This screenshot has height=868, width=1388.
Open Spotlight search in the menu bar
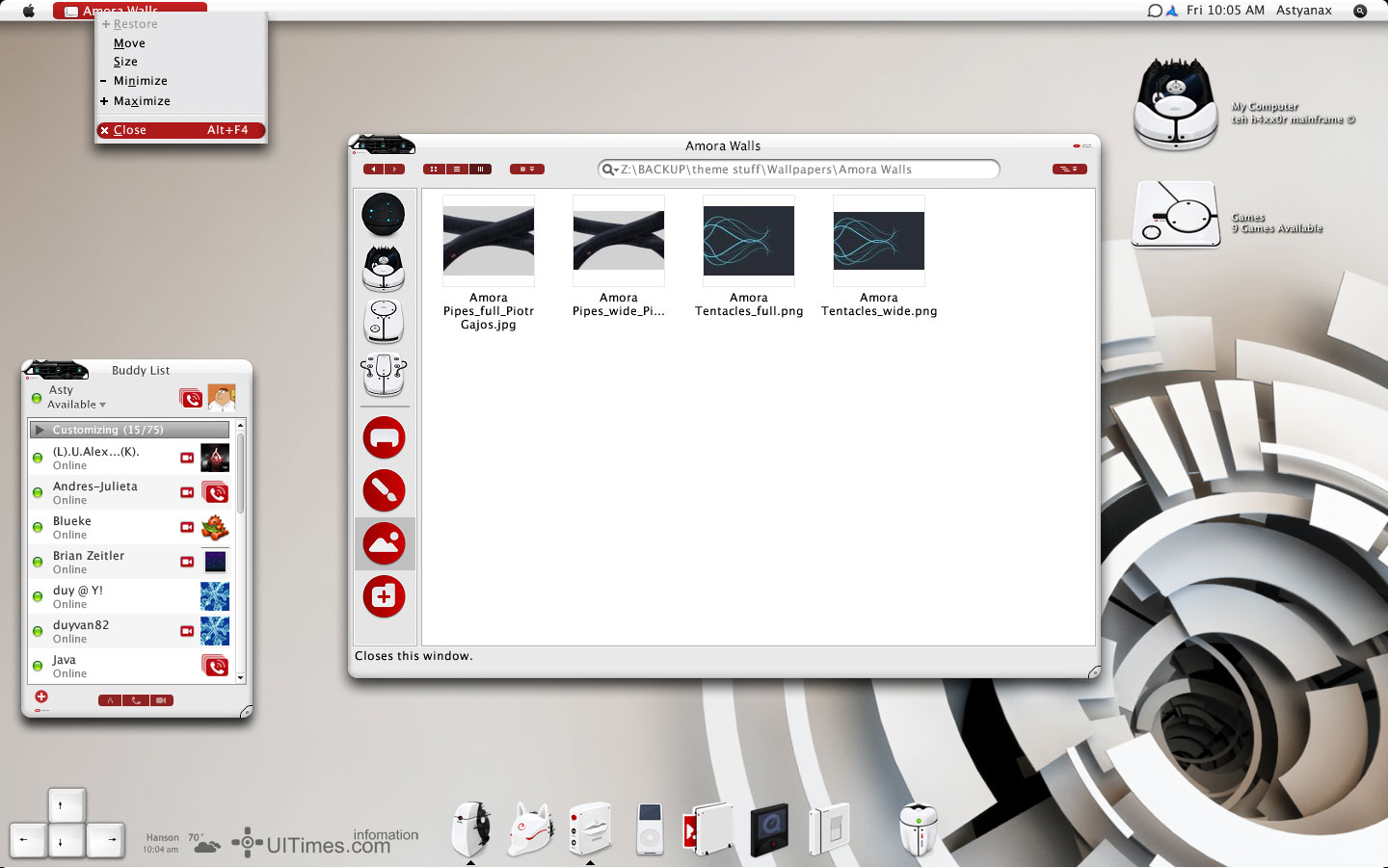tap(1360, 11)
